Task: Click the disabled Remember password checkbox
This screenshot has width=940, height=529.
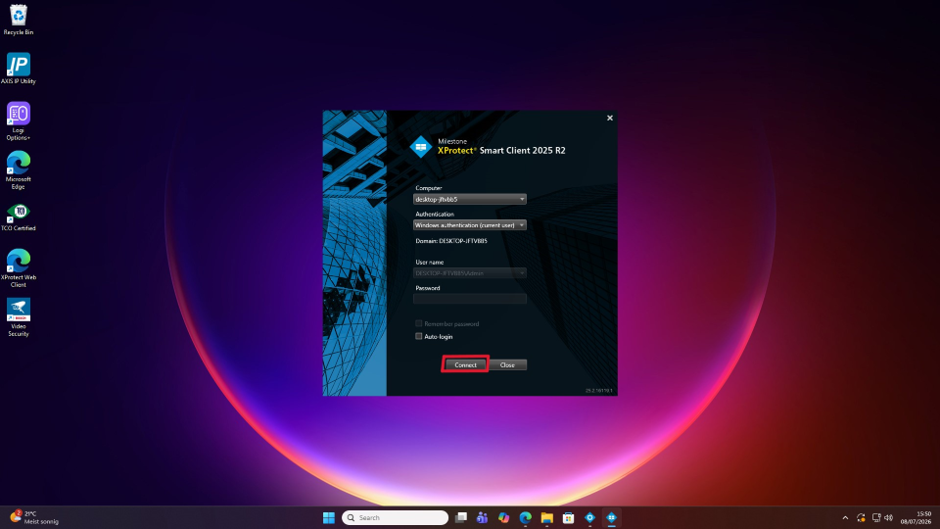Action: (418, 323)
